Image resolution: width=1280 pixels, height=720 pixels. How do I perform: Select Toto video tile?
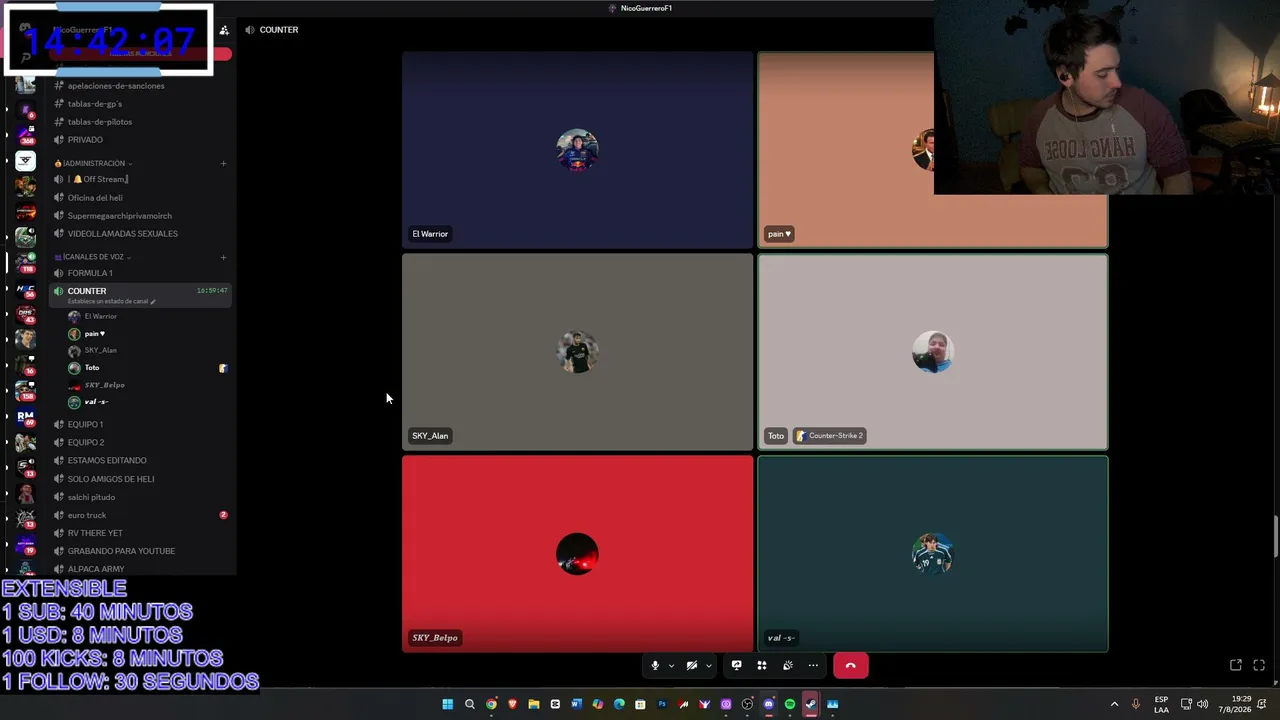[933, 352]
